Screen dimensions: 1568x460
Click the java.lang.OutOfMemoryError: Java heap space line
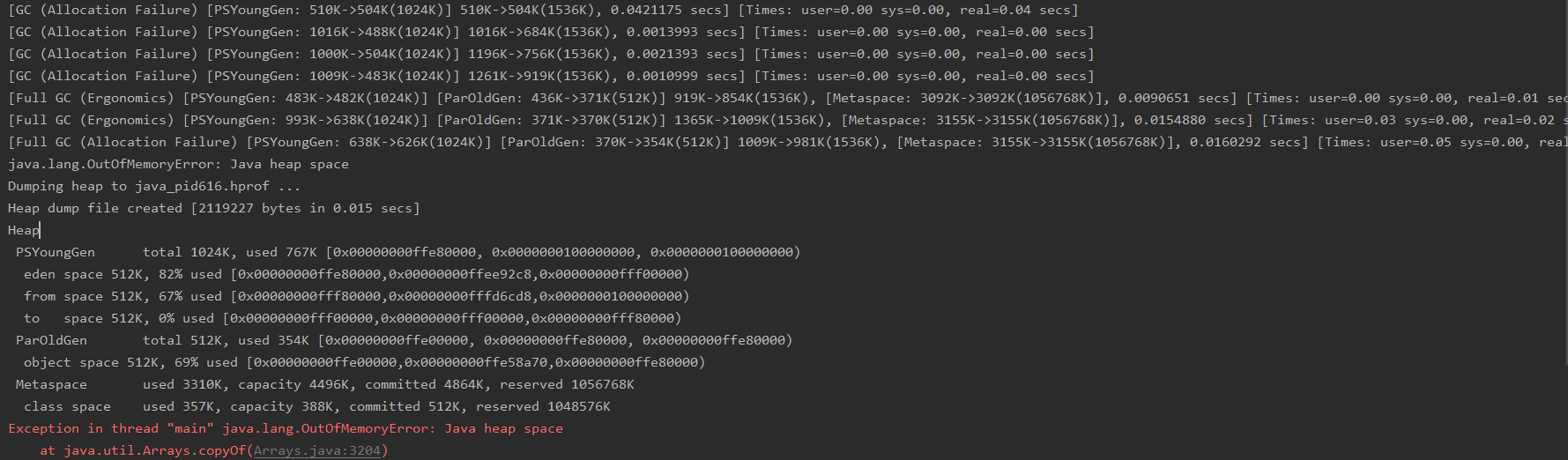point(178,164)
